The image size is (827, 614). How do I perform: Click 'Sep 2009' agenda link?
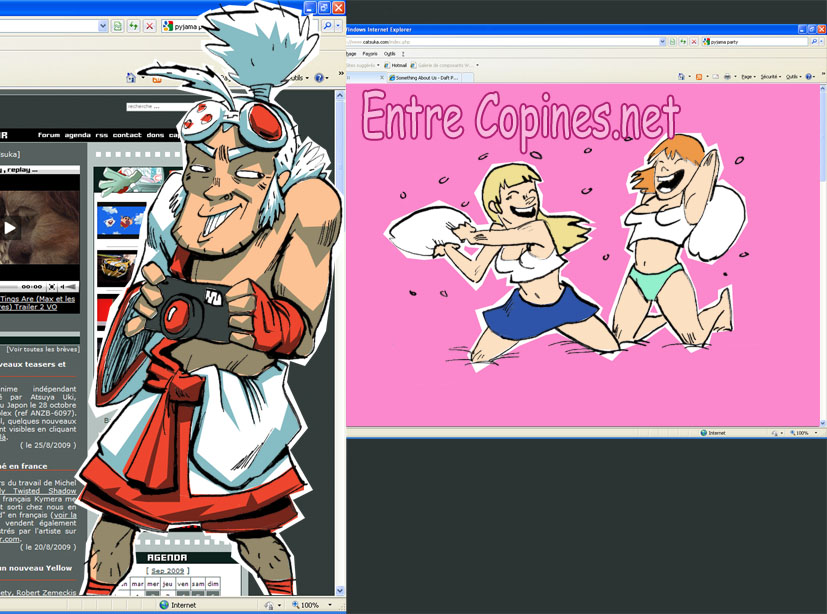coord(167,571)
